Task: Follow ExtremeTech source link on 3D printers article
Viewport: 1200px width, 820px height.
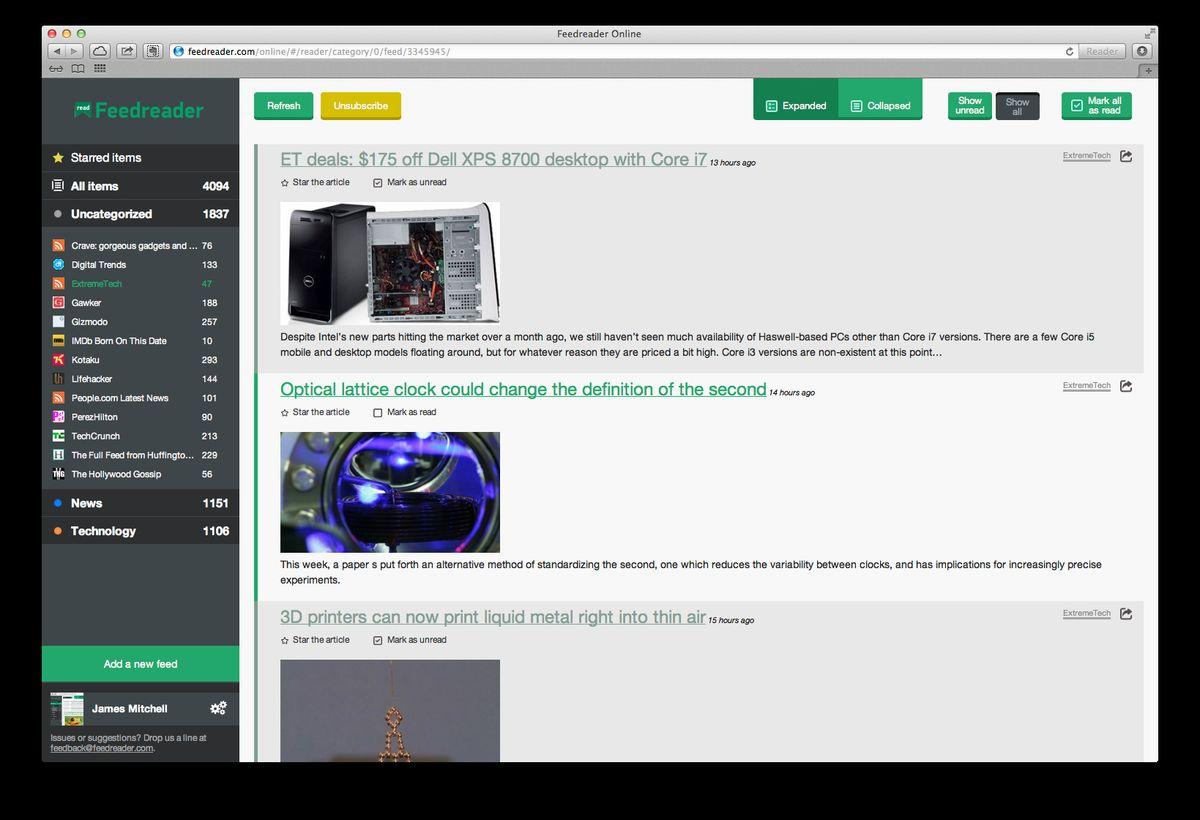Action: (x=1087, y=614)
